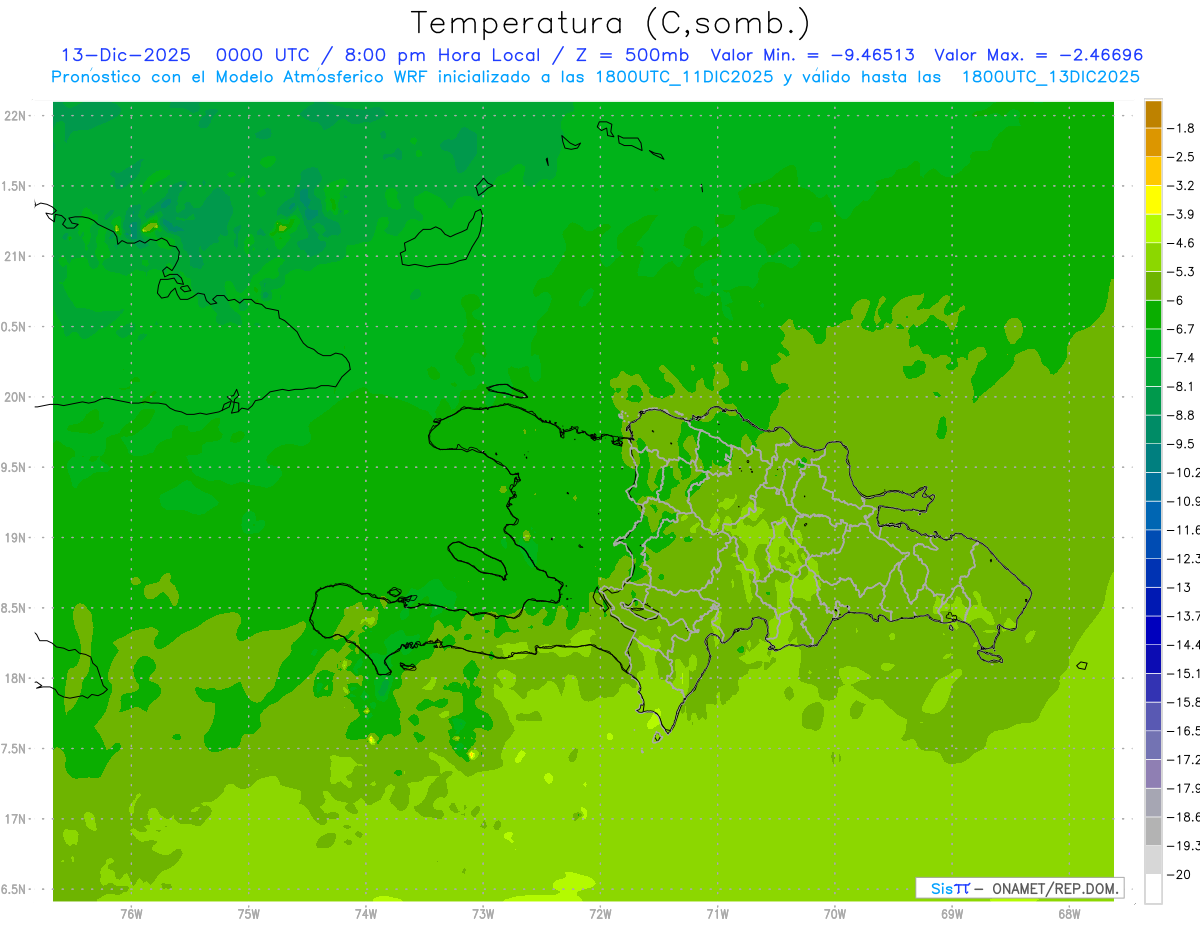This screenshot has width=1200, height=927.
Task: Click the "19N" latitude label
Action: (x=15, y=538)
